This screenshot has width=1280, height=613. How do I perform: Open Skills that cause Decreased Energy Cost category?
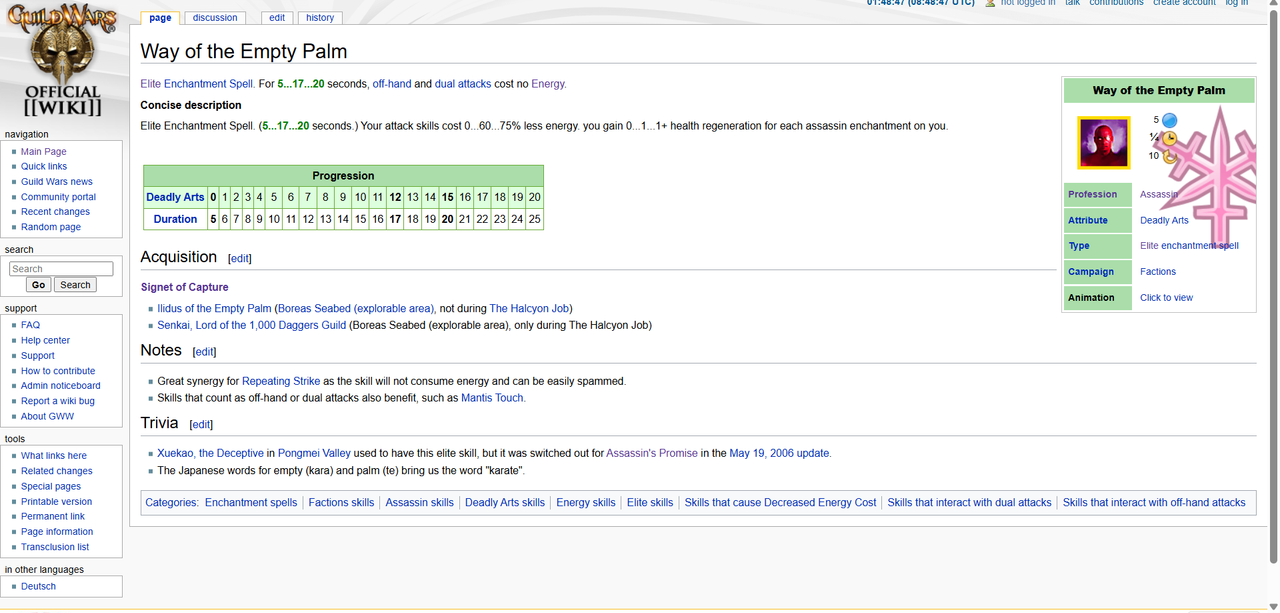[x=780, y=503]
